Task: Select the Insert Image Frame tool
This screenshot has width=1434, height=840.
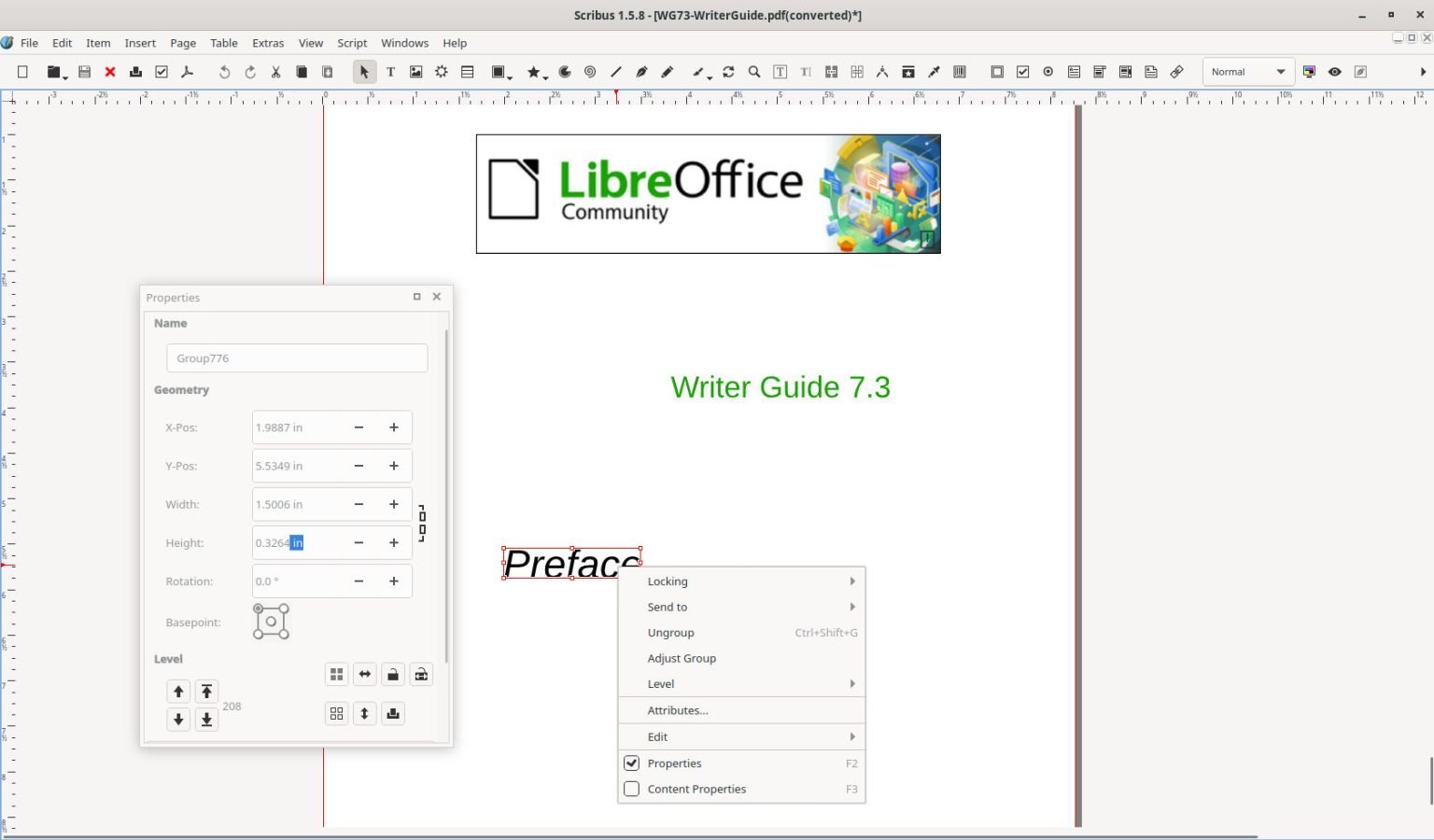Action: [x=415, y=72]
